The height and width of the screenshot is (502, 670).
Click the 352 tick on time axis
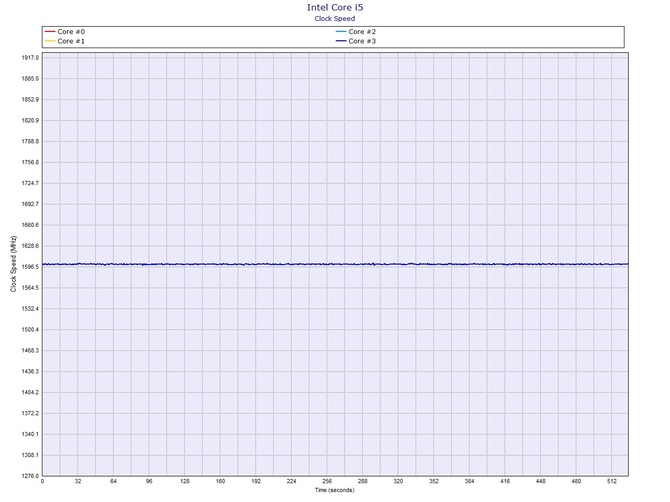(434, 481)
